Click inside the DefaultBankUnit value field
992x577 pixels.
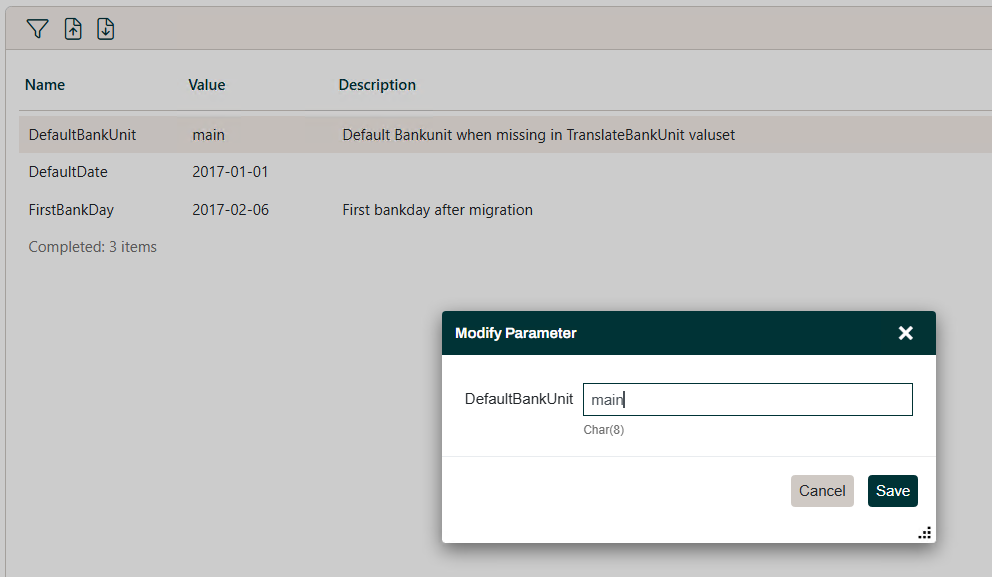pyautogui.click(x=747, y=399)
